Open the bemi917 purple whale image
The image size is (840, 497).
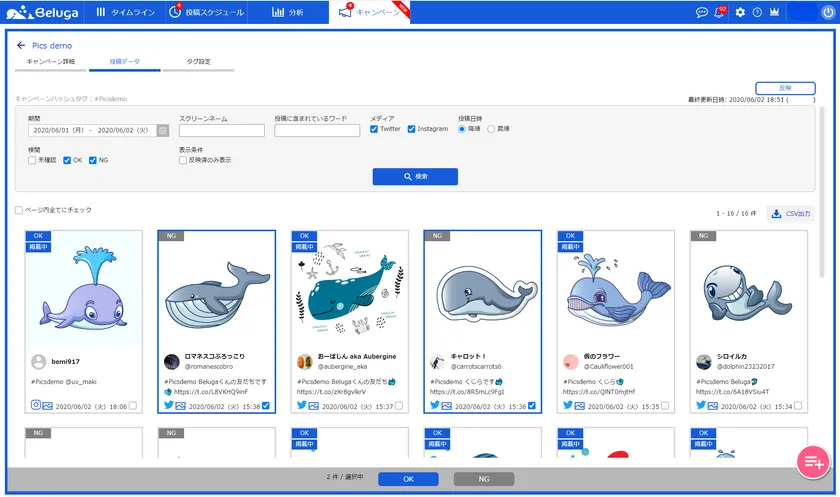84,289
